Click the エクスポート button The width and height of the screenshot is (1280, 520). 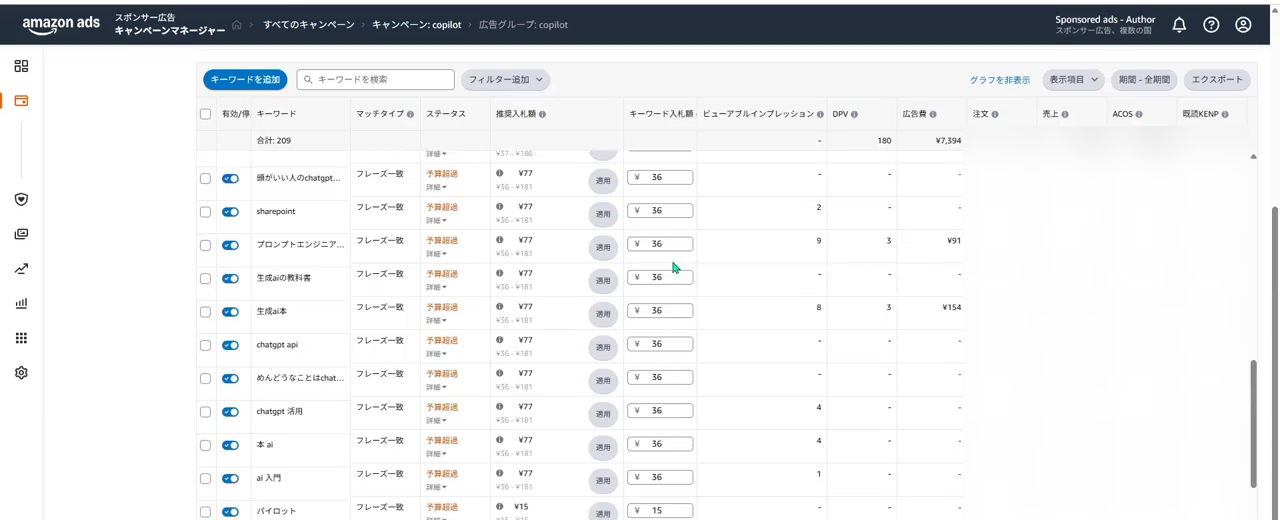click(1217, 80)
